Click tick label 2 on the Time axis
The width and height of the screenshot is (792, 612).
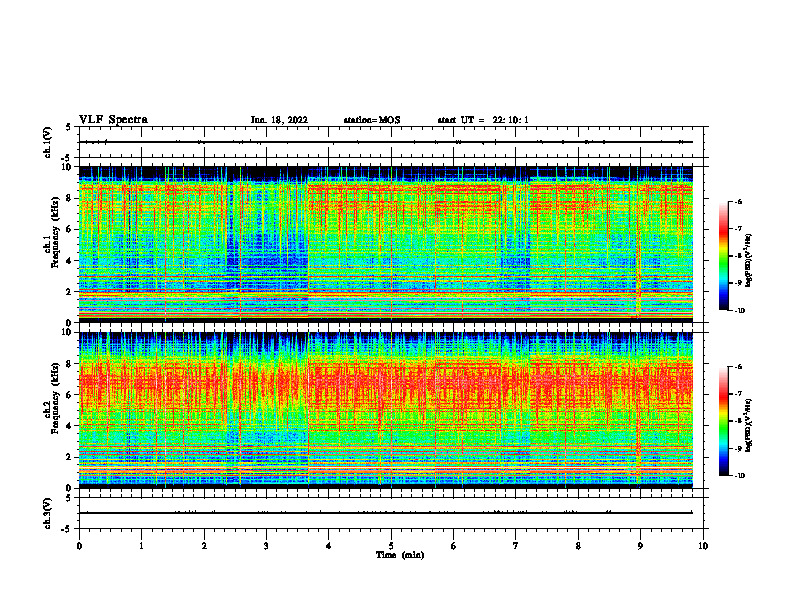(x=204, y=546)
